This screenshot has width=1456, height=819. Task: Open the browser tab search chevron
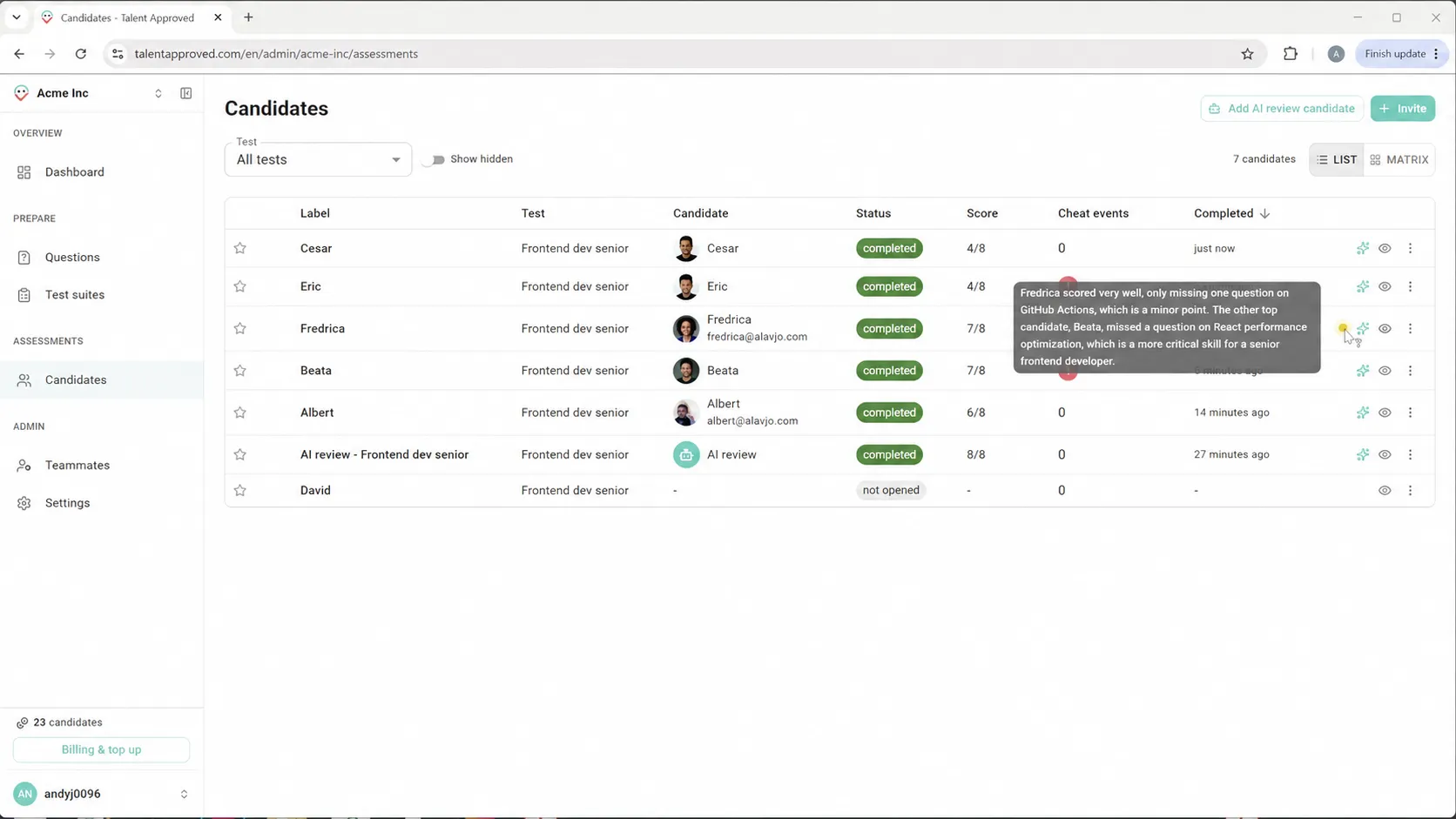[17, 17]
